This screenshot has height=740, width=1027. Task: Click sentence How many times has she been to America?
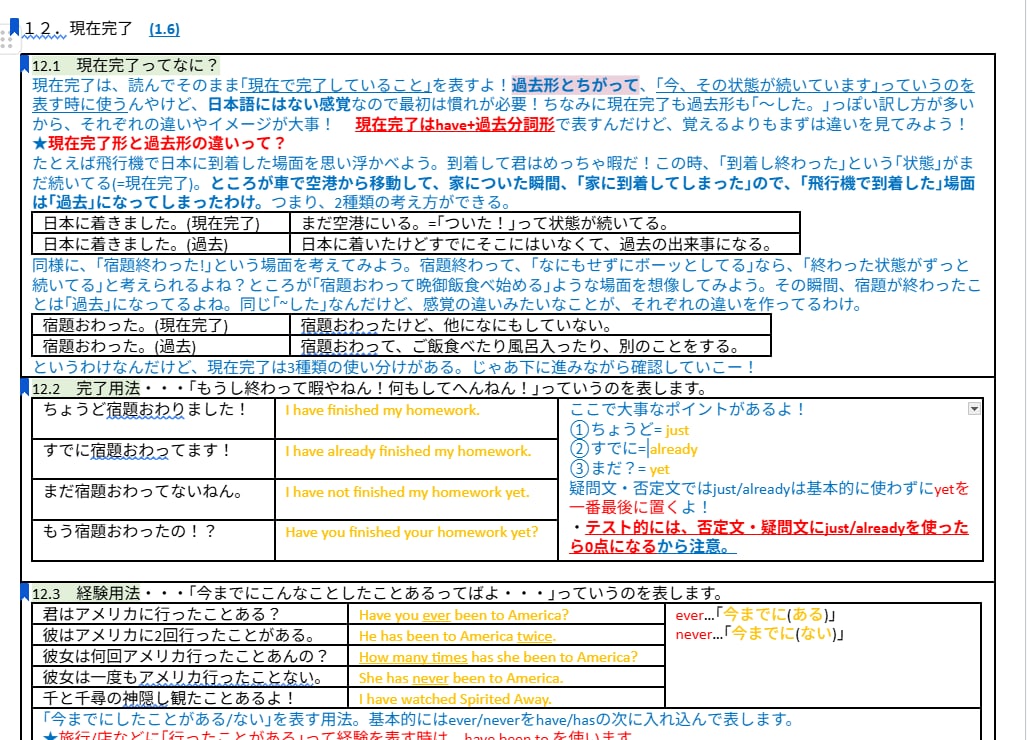coord(498,657)
